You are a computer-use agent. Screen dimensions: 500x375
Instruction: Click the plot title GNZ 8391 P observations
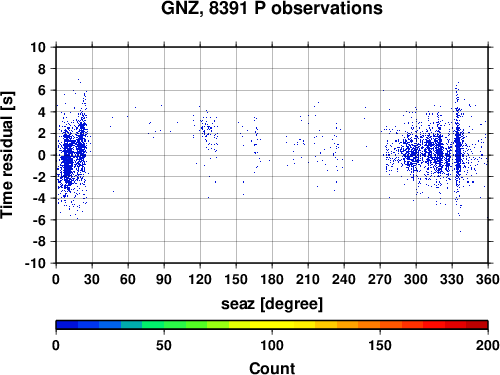272,8
